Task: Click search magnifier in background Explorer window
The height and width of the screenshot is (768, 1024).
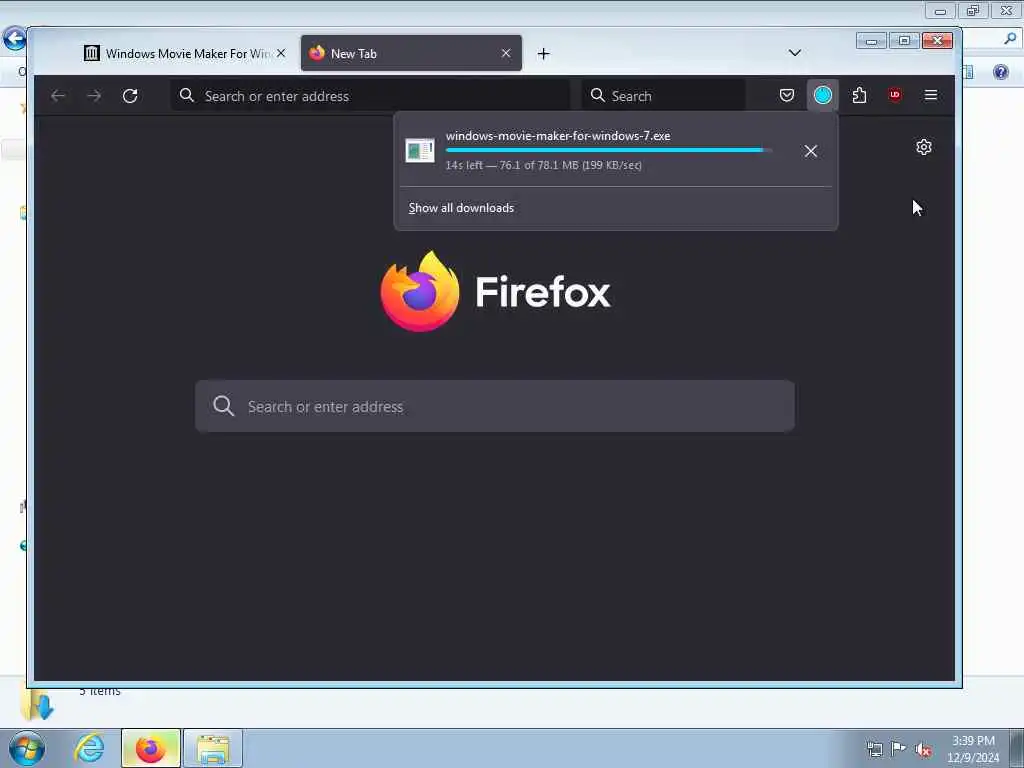Action: click(1010, 39)
